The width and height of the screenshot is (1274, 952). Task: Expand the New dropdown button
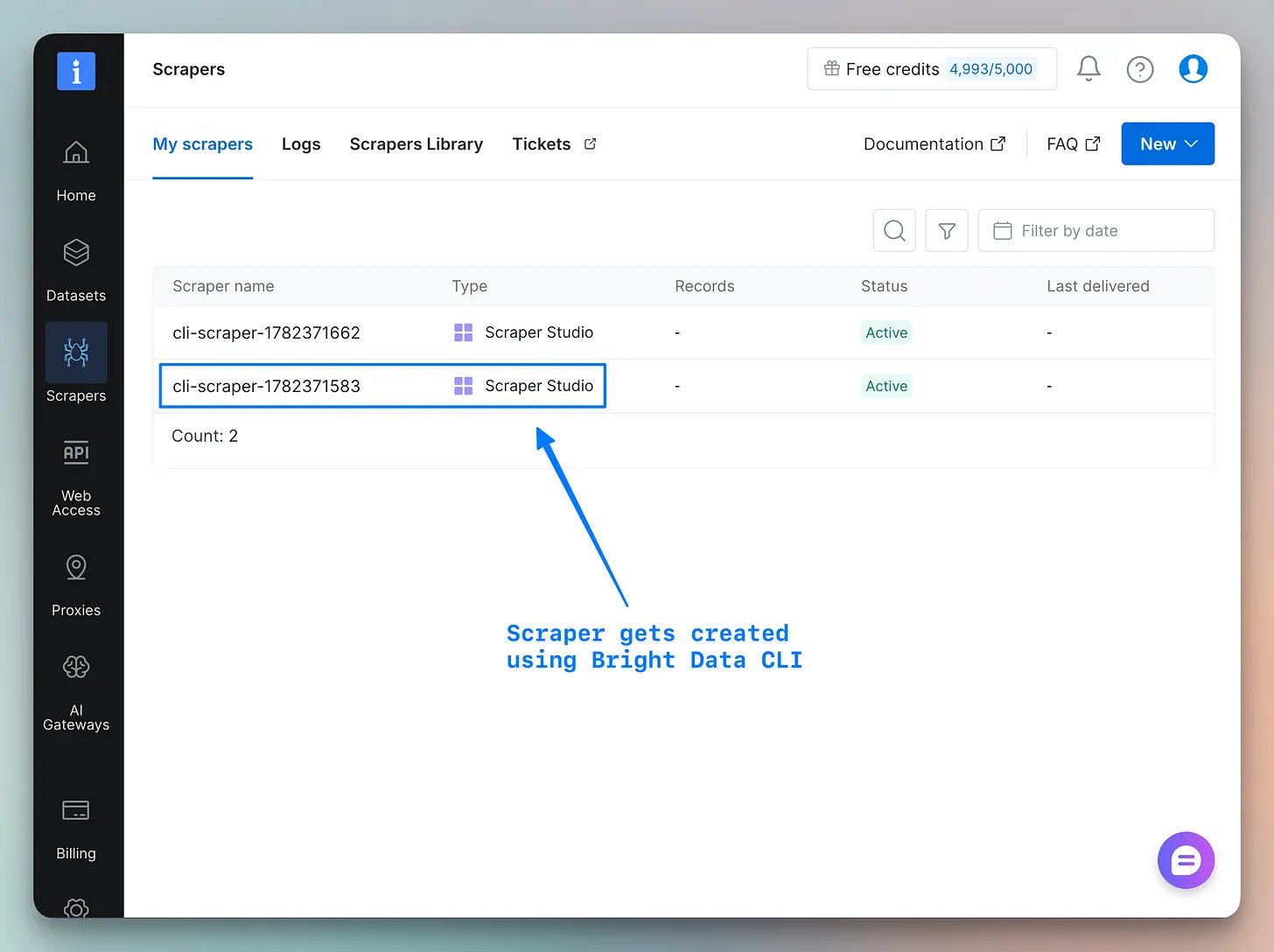1168,143
